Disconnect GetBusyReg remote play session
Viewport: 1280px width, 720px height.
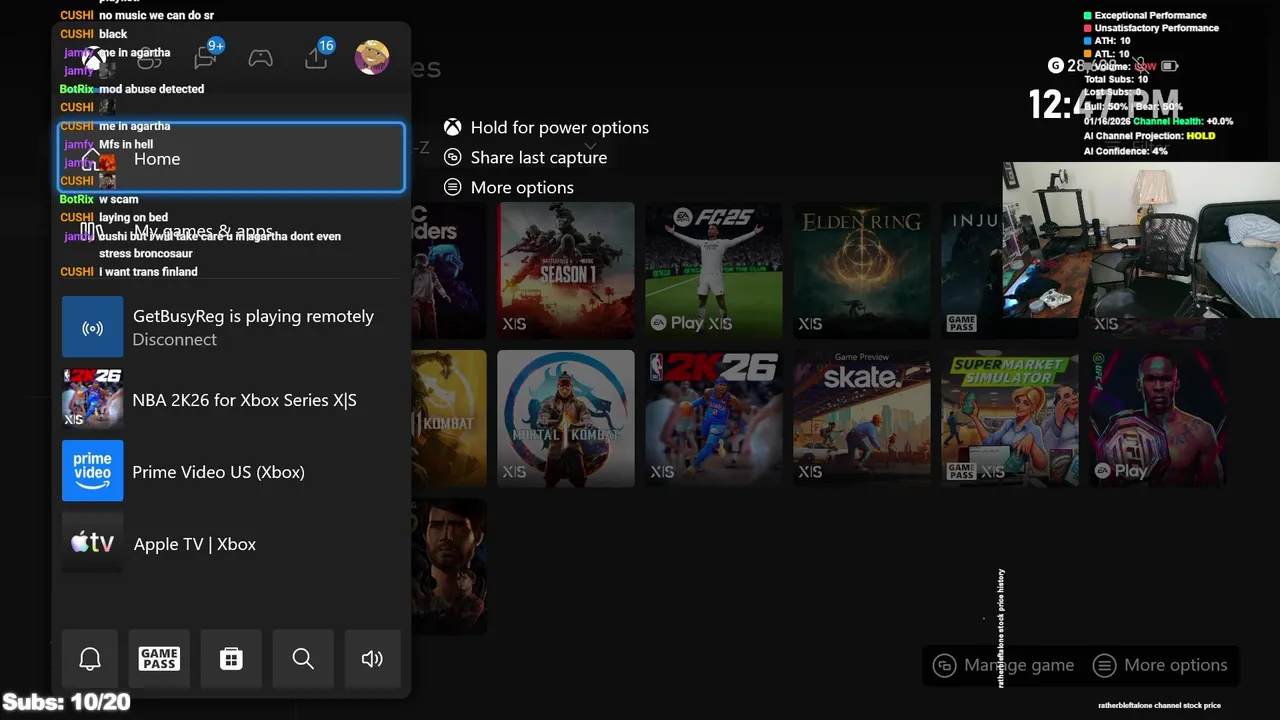(231, 327)
